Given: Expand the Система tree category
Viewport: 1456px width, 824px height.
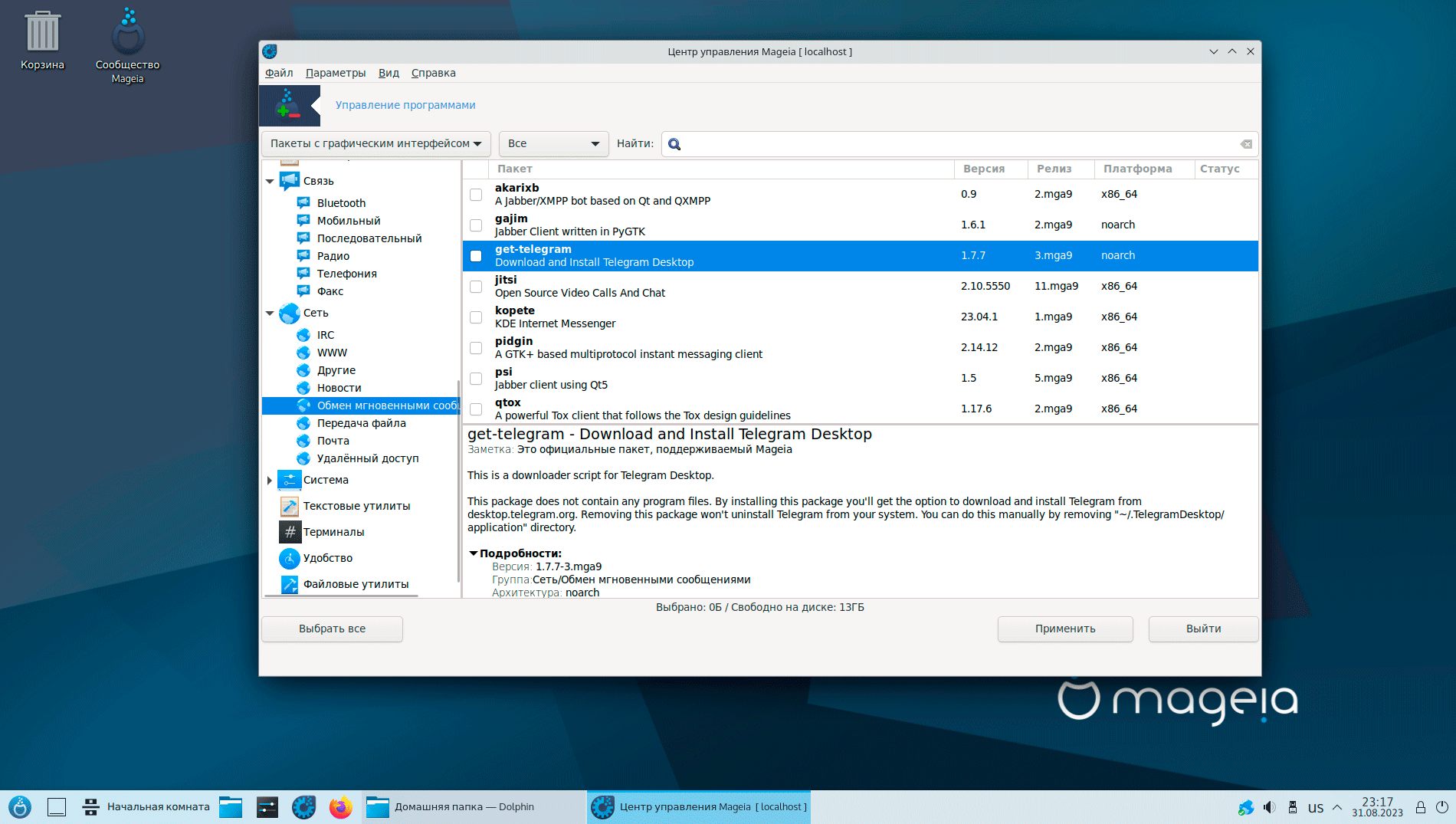Looking at the screenshot, I should (x=270, y=481).
